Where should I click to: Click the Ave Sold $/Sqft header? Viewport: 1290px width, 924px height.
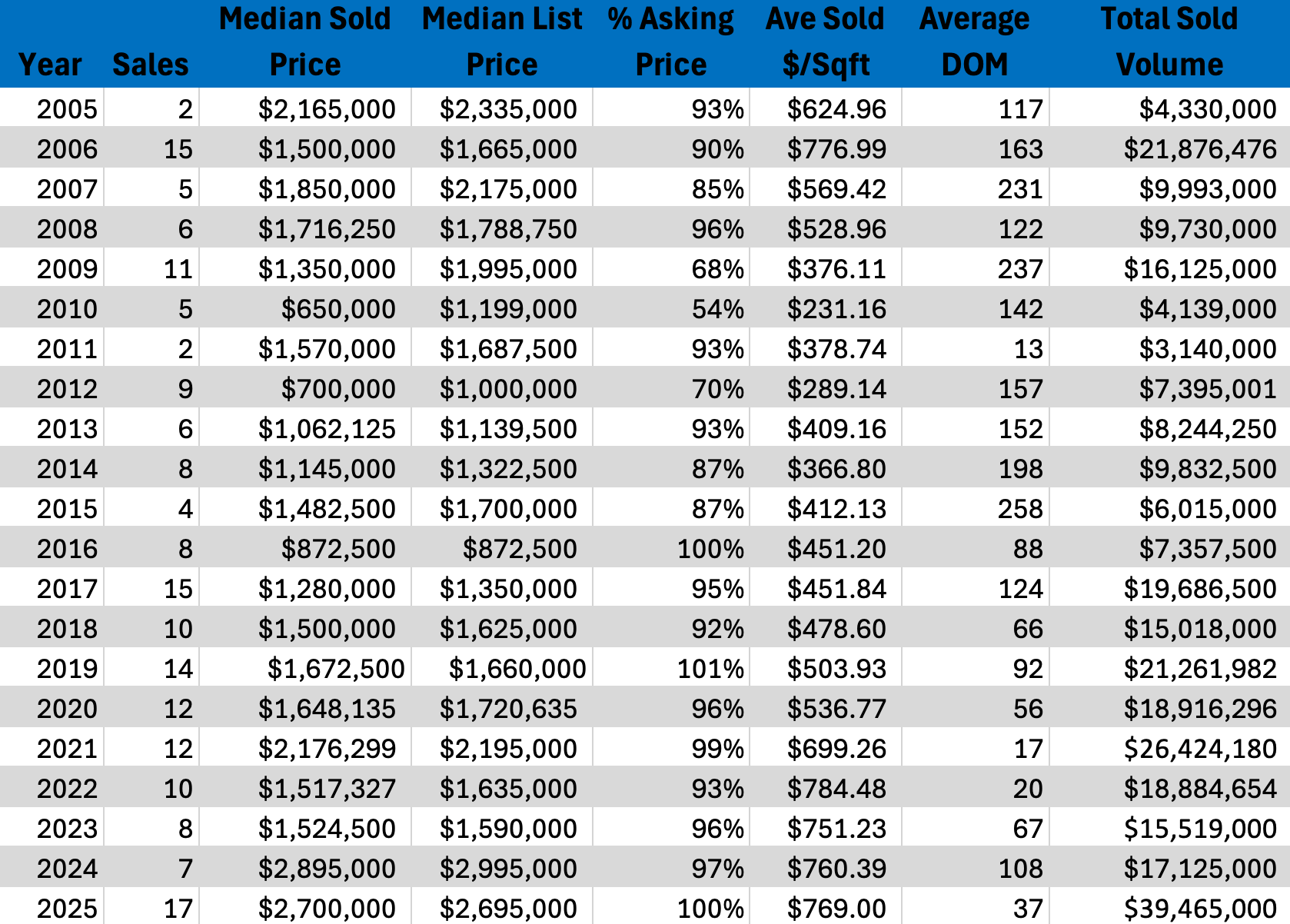coord(826,42)
